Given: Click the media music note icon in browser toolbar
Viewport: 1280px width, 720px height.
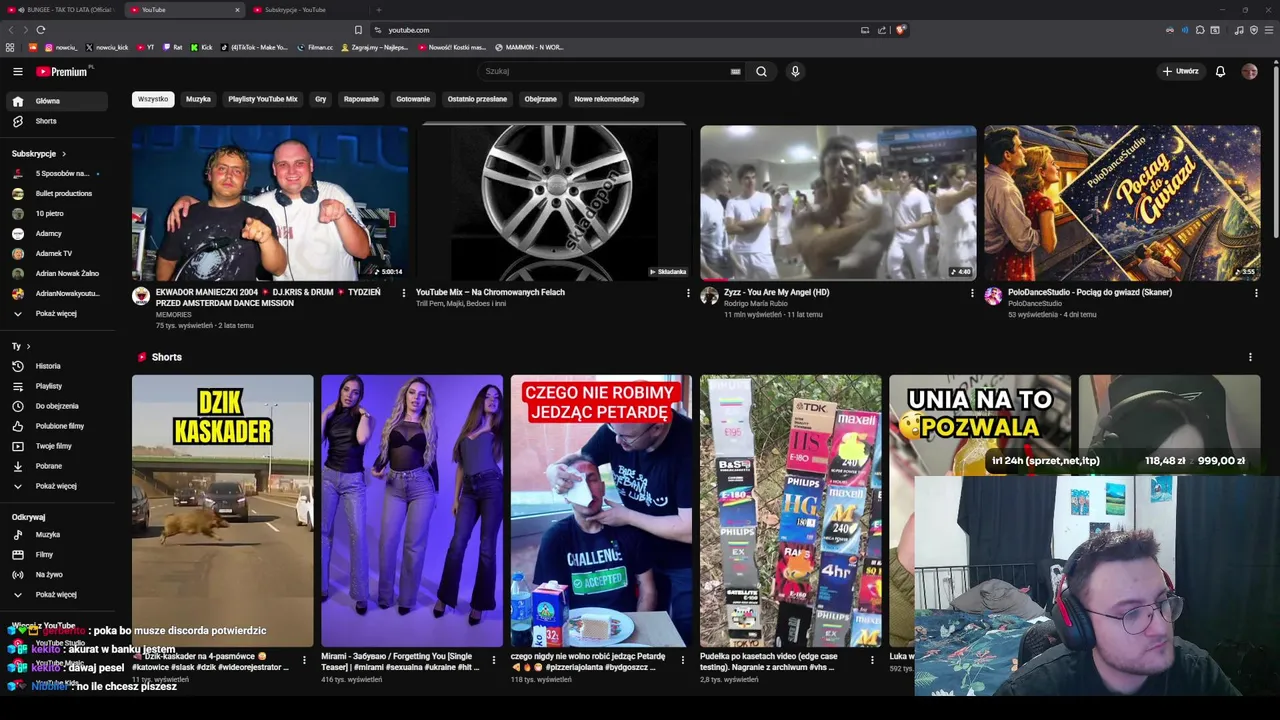Looking at the screenshot, I should (x=1239, y=30).
